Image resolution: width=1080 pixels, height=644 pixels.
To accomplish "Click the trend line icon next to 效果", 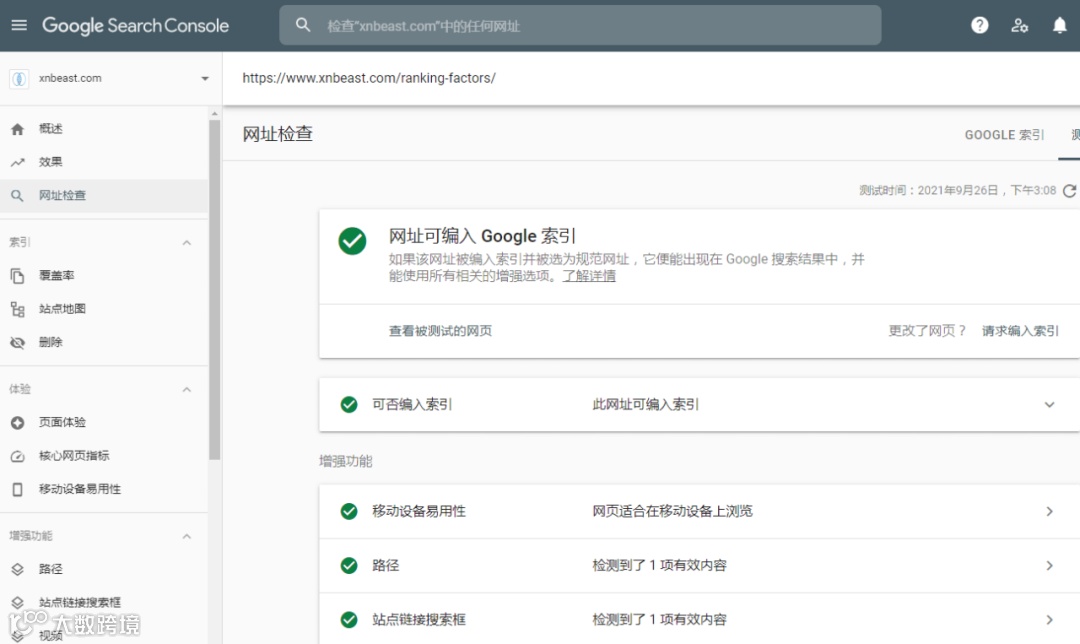I will (x=17, y=163).
